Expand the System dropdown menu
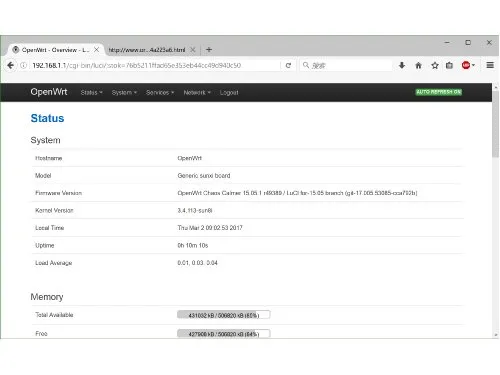This screenshot has width=500, height=375. pyautogui.click(x=124, y=92)
